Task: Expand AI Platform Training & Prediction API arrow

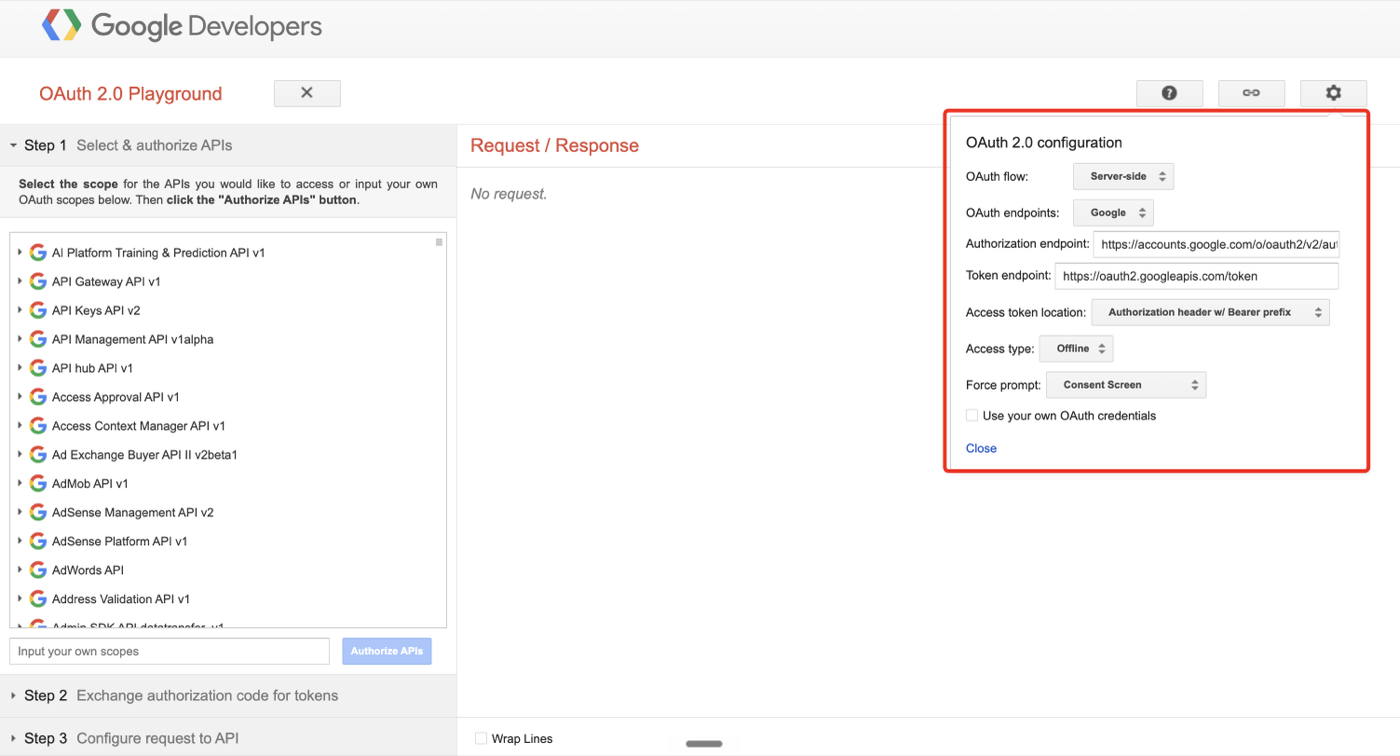Action: 20,253
